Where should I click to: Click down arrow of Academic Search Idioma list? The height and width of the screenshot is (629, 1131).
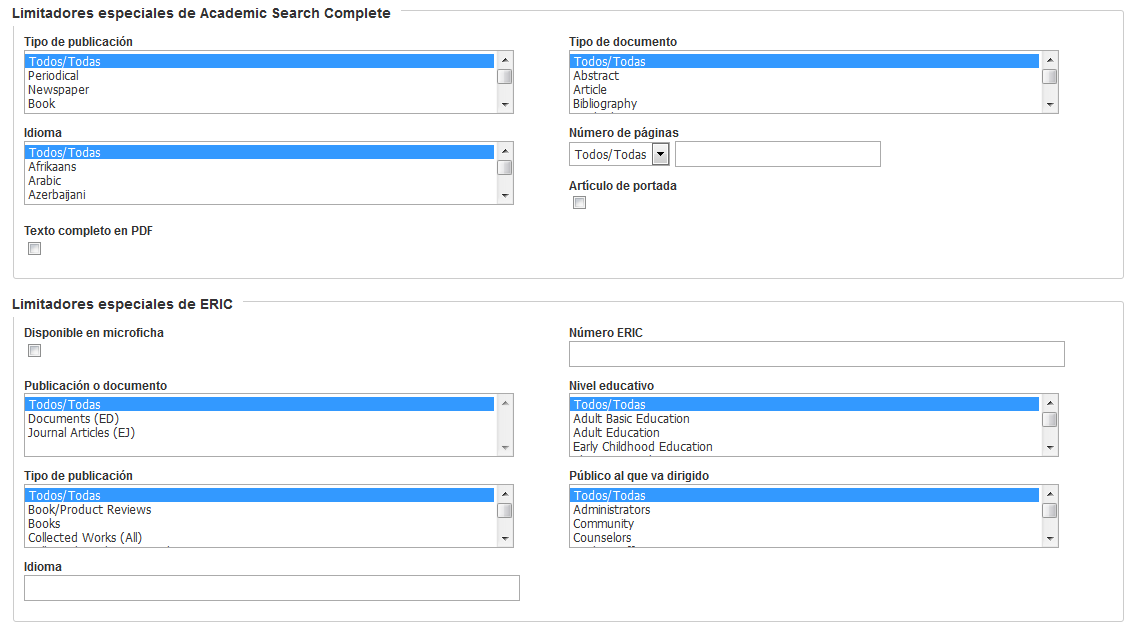pos(505,195)
